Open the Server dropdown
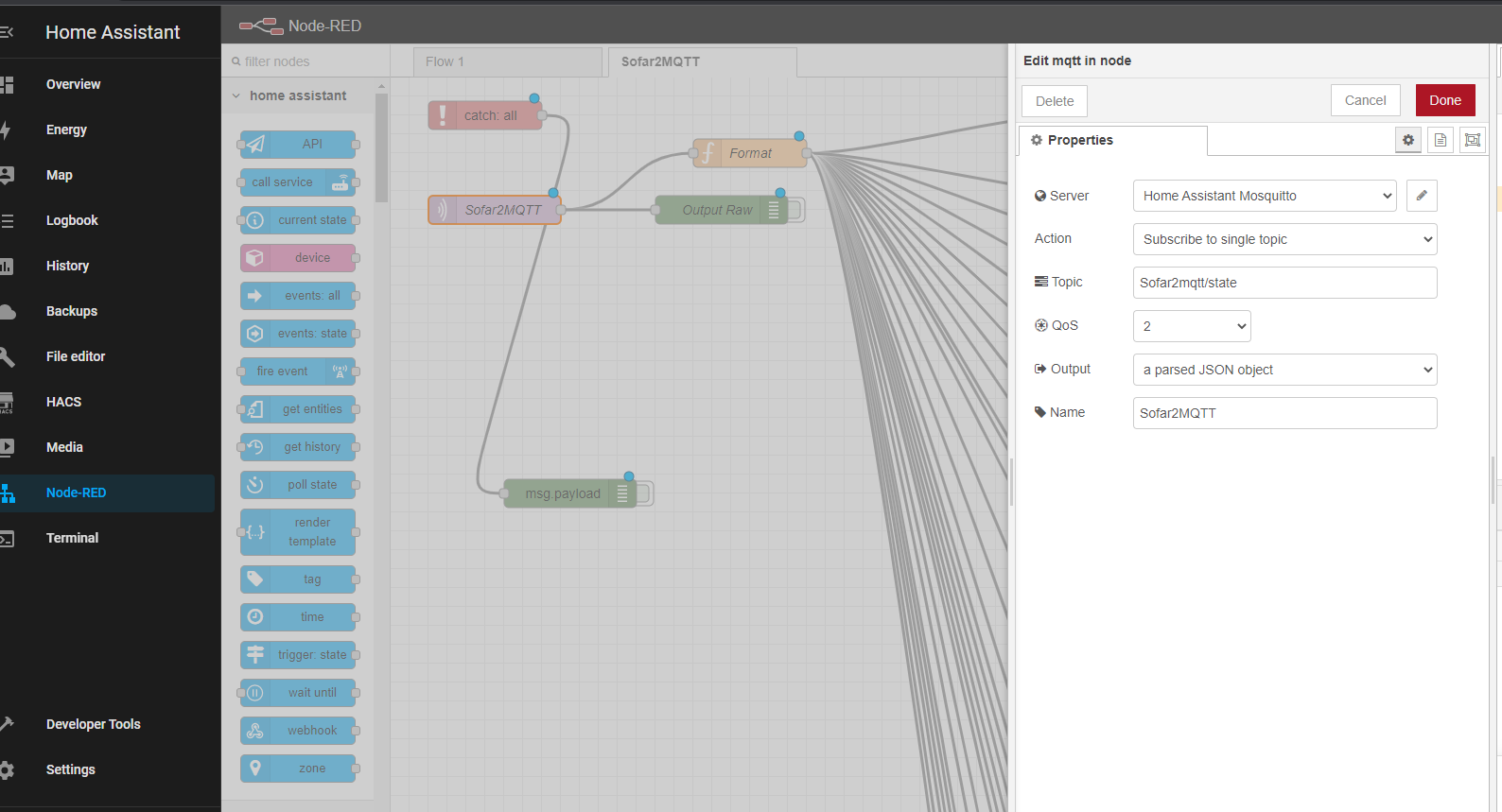The image size is (1502, 812). click(1265, 196)
